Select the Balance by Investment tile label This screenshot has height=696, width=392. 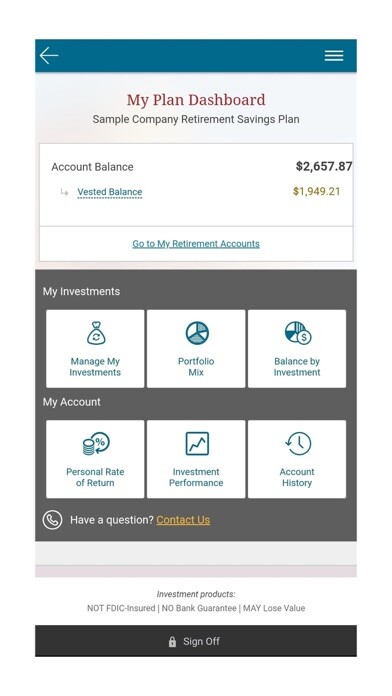(297, 367)
